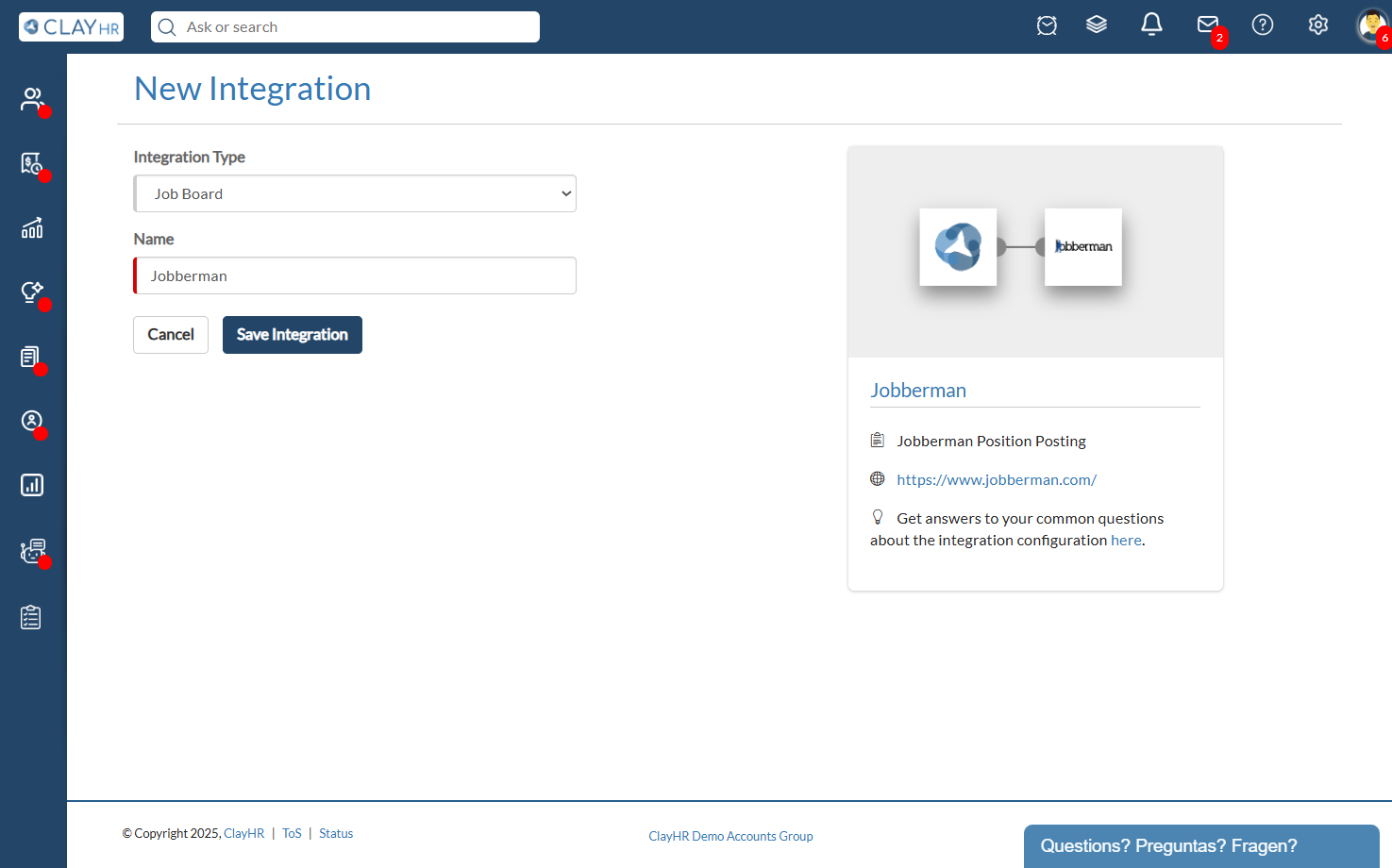1392x868 pixels.
Task: Open the documents sidebar icon
Action: point(32,357)
